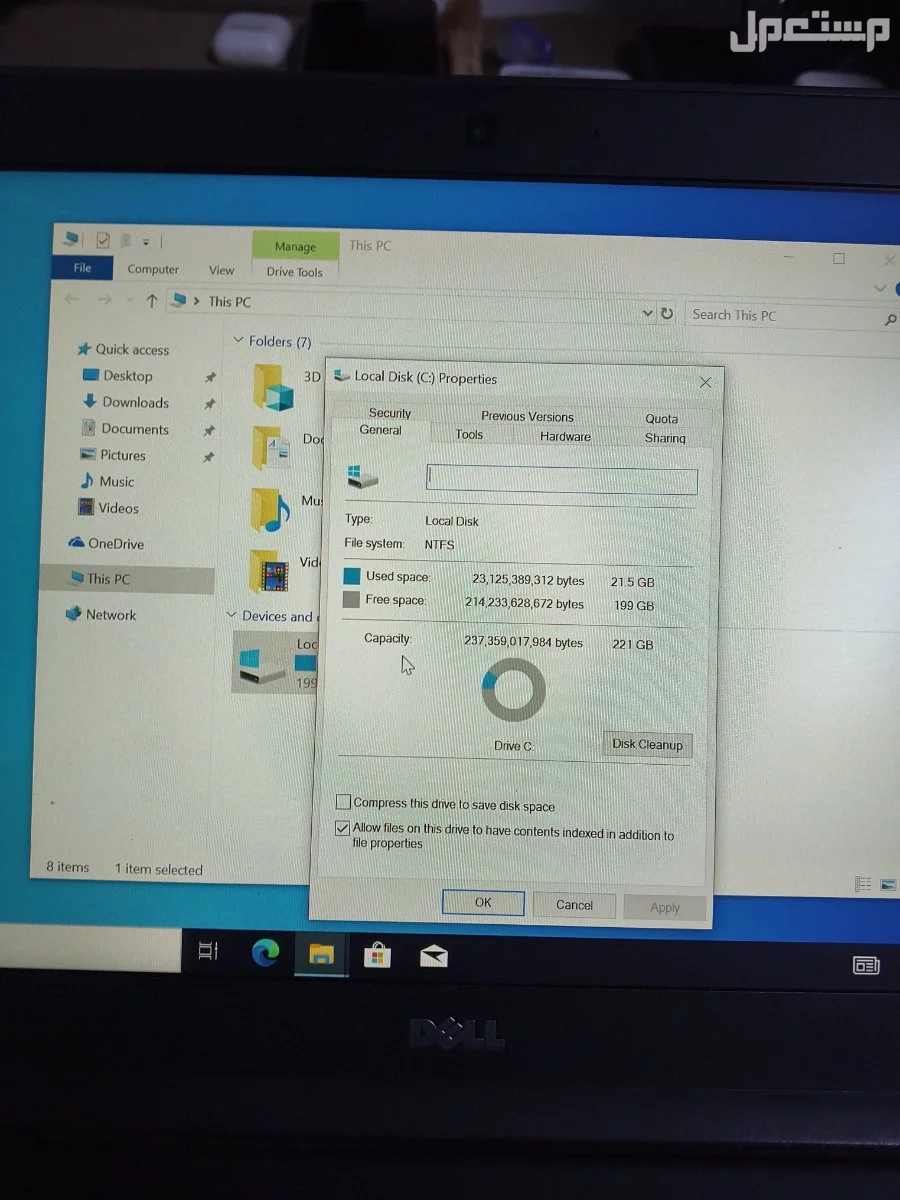Launch Mail app from taskbar

(x=433, y=957)
